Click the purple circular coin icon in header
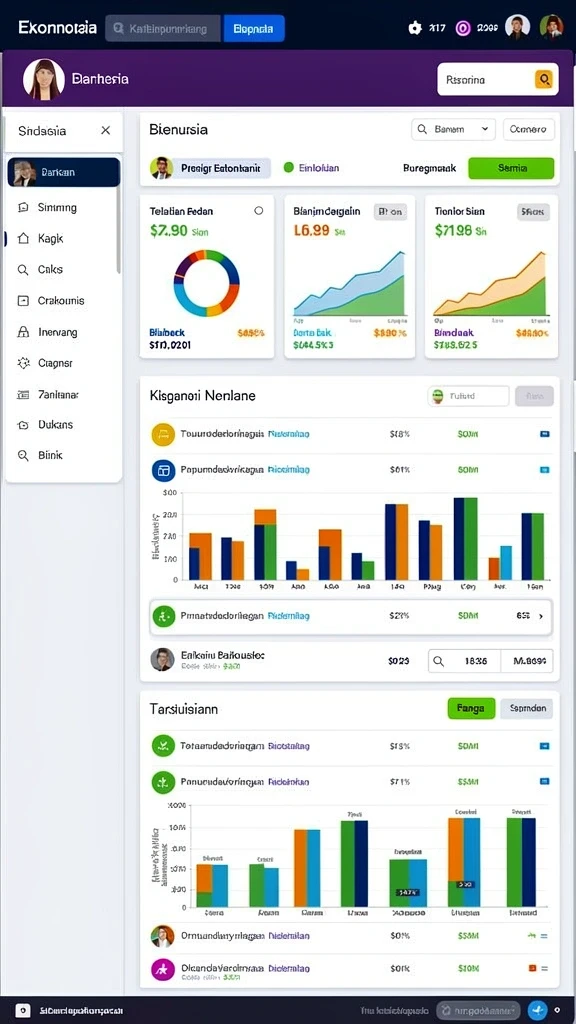 tap(463, 28)
